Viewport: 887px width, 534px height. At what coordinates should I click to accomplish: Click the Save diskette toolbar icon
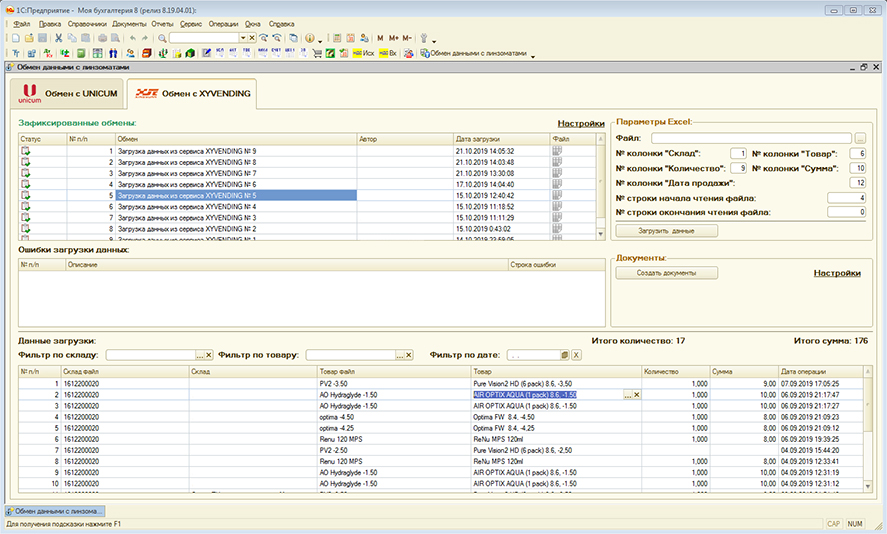point(40,38)
